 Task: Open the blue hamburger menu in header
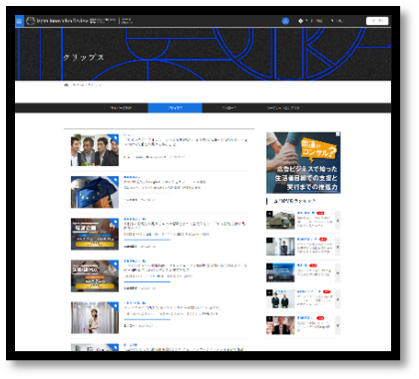19,21
